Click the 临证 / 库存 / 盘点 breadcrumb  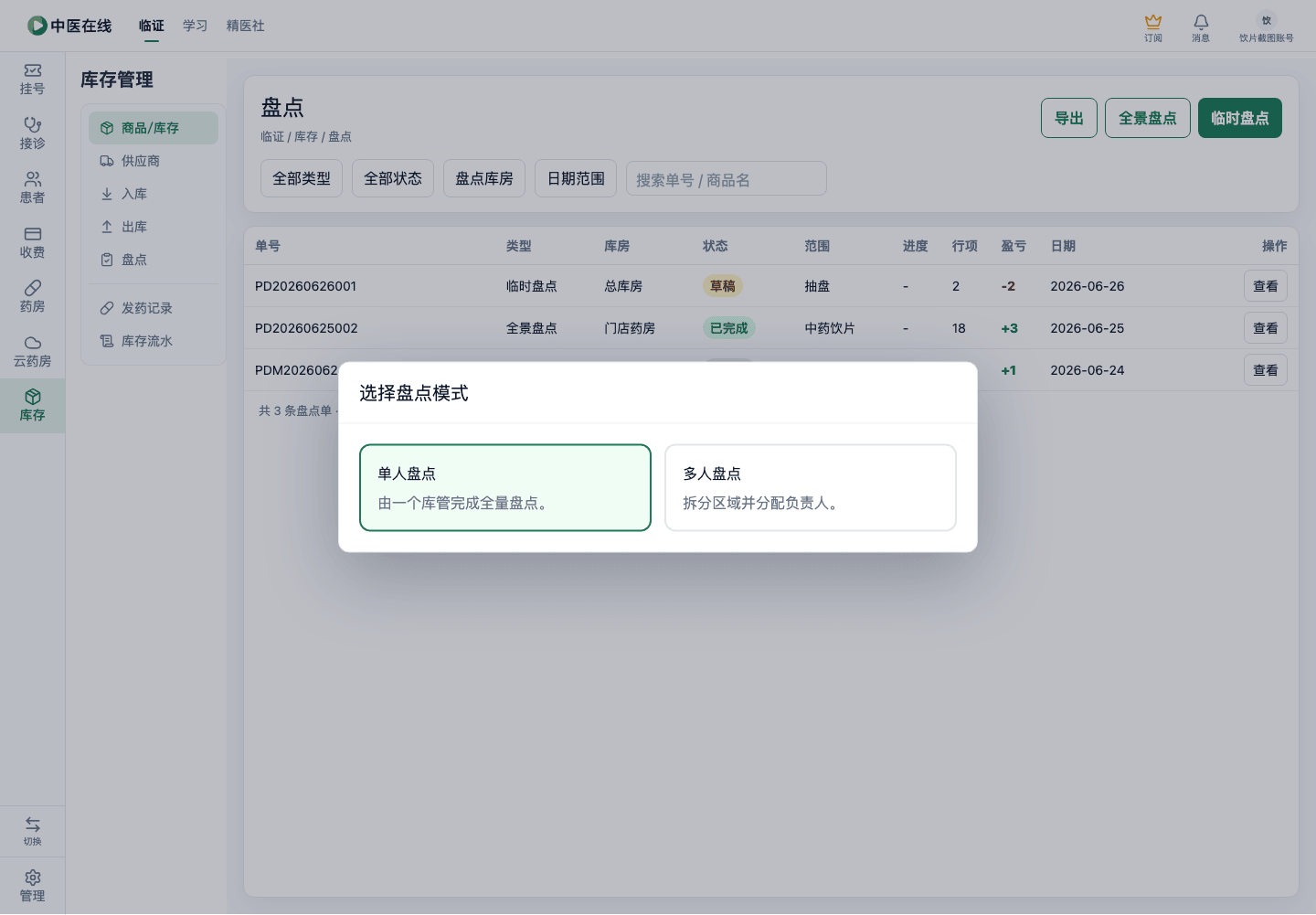pos(306,136)
